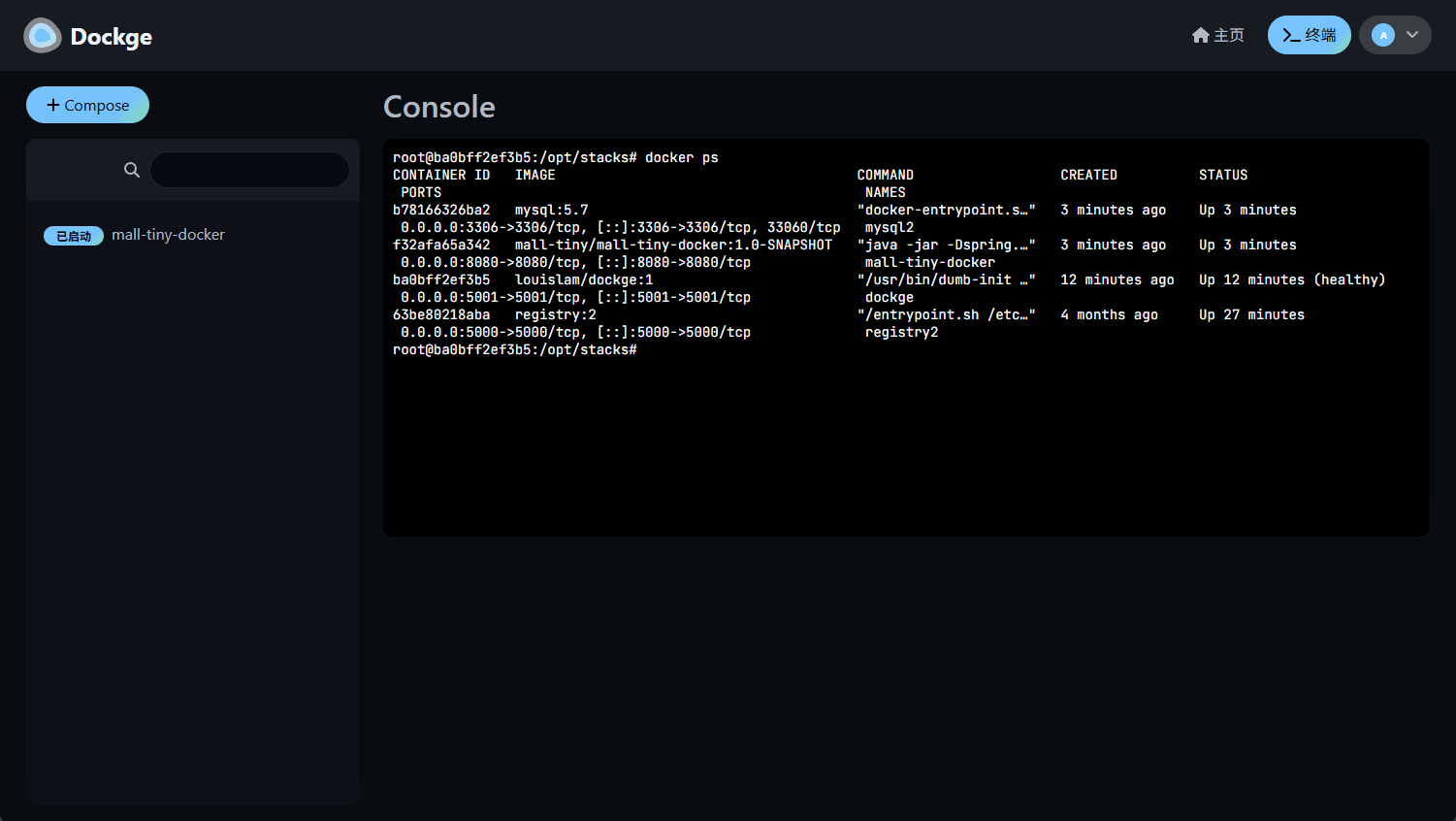1456x821 pixels.
Task: Click the 已启动 status badge
Action: (x=74, y=236)
